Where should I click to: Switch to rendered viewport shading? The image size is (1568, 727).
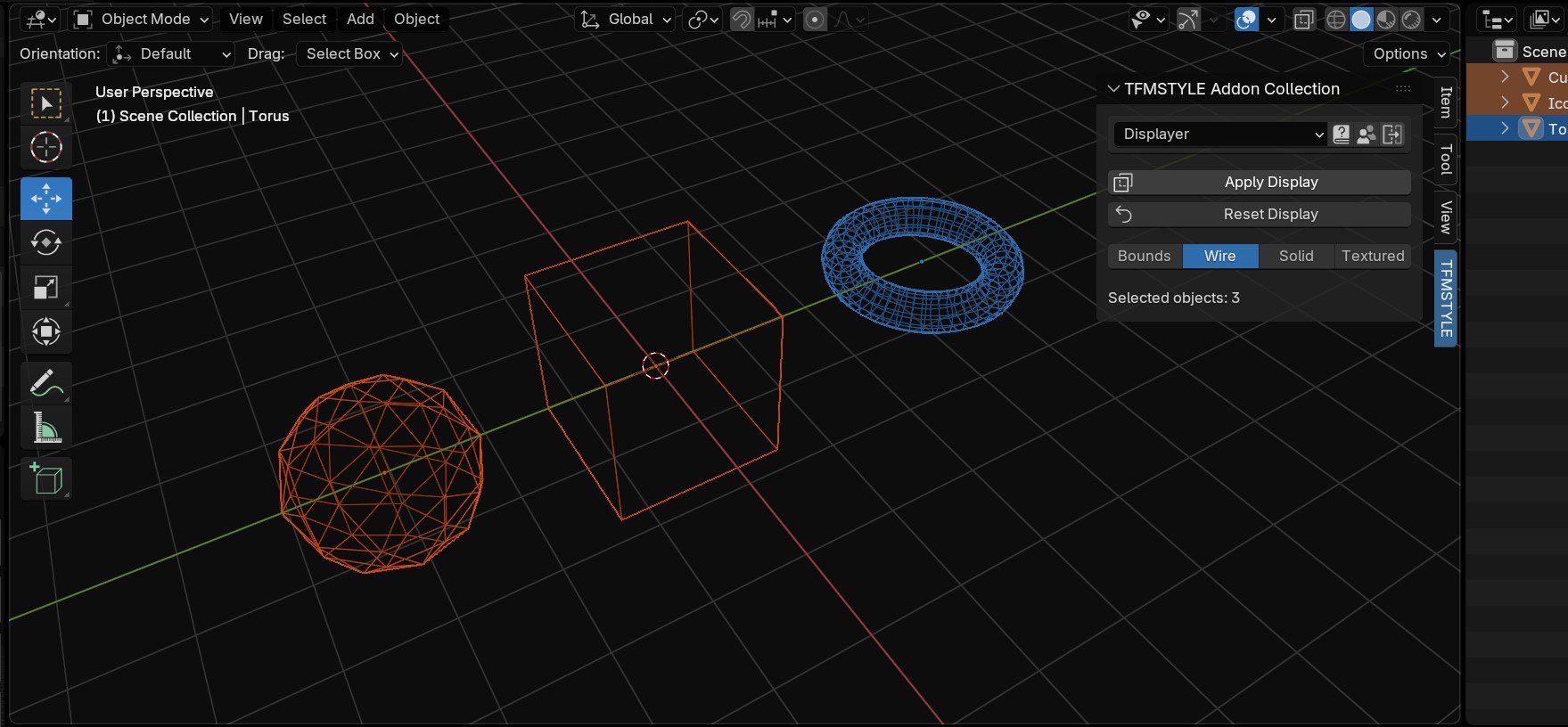pyautogui.click(x=1411, y=20)
